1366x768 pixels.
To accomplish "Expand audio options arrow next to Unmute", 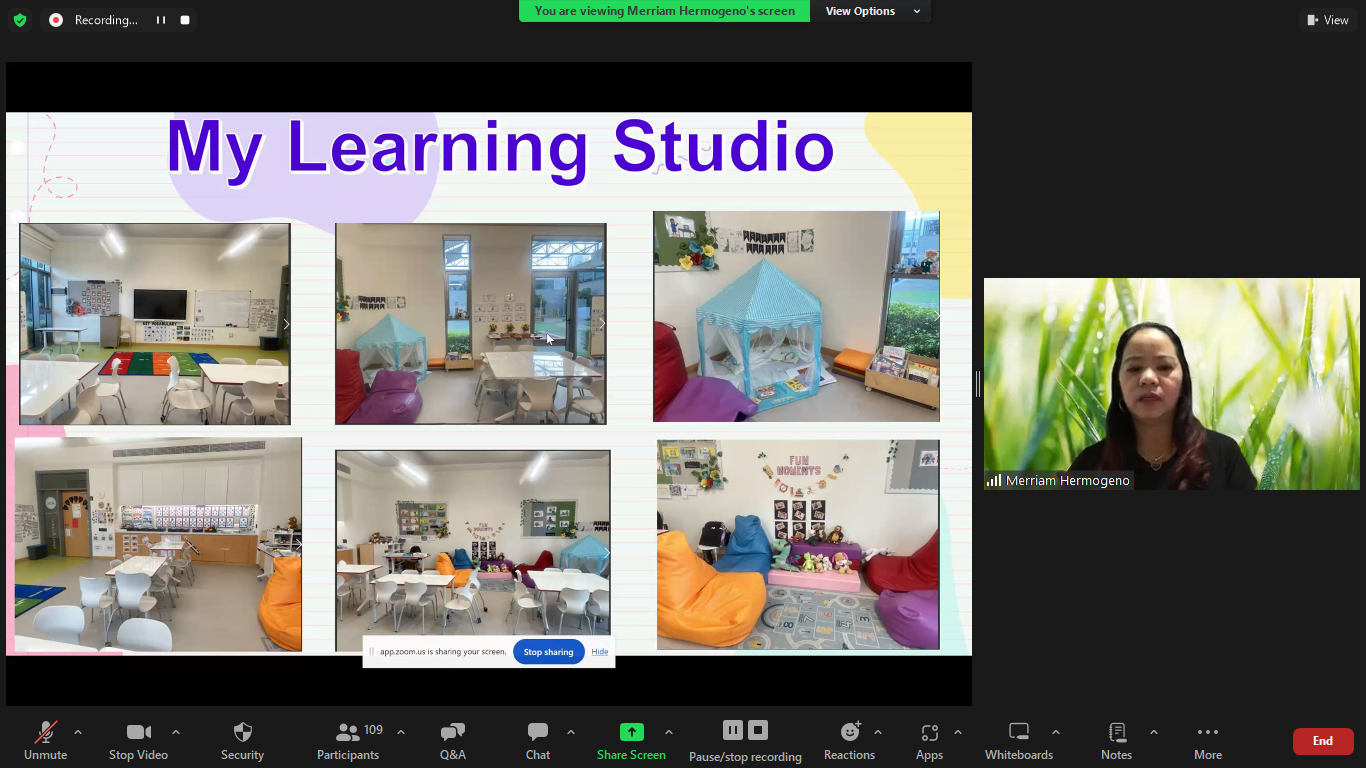I will (x=78, y=732).
